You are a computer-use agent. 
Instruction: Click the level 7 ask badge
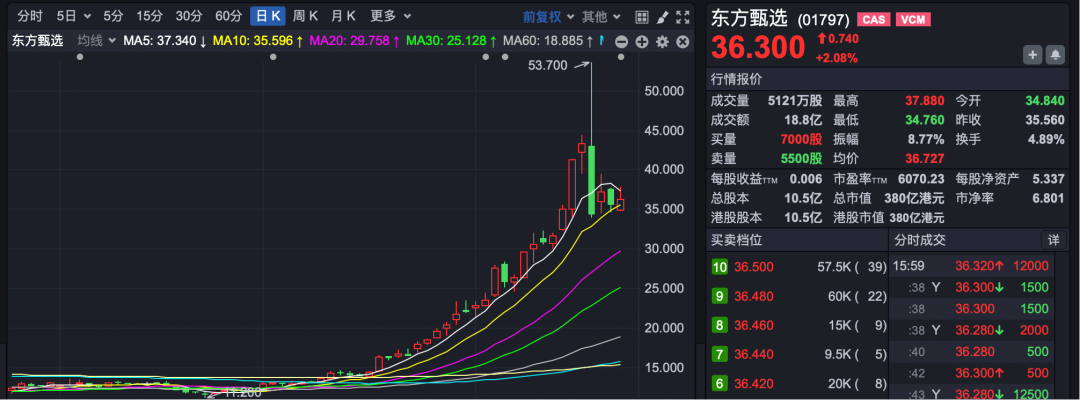pos(720,355)
